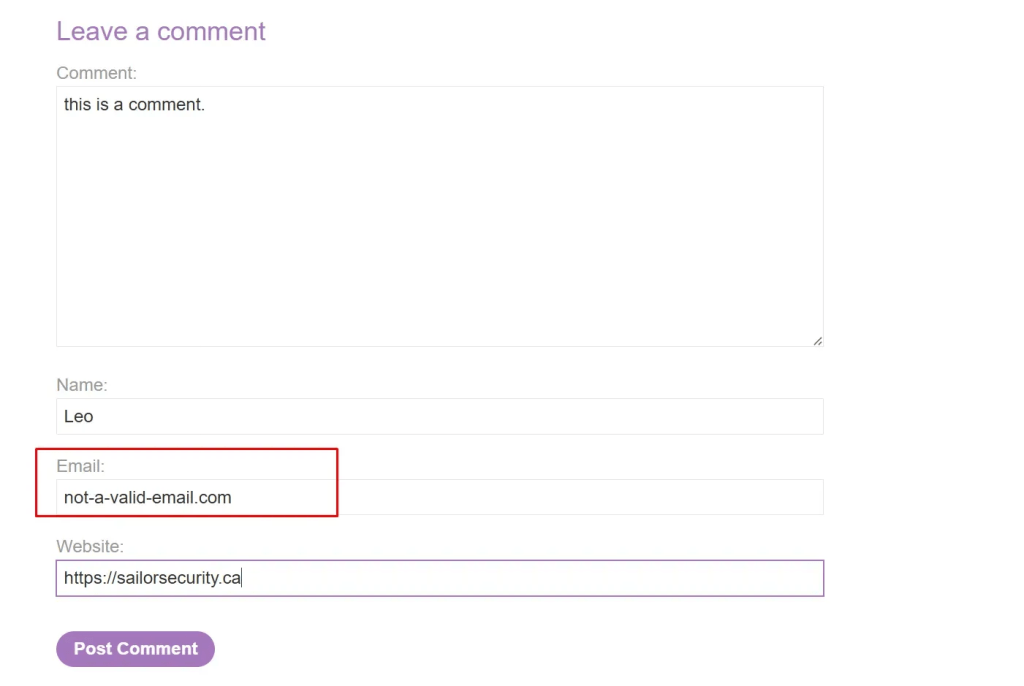Click the "Comment:" field label
Viewport: 1024px width, 686px height.
(x=96, y=73)
